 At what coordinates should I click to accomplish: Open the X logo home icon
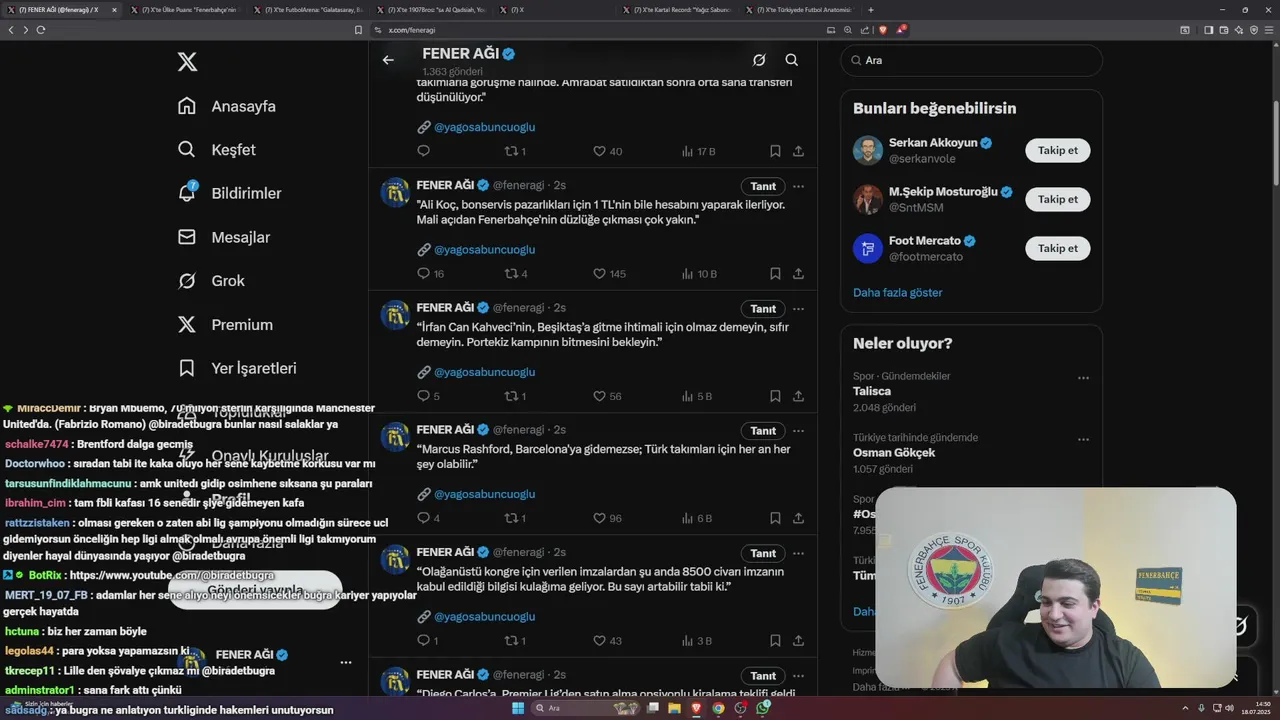[187, 62]
